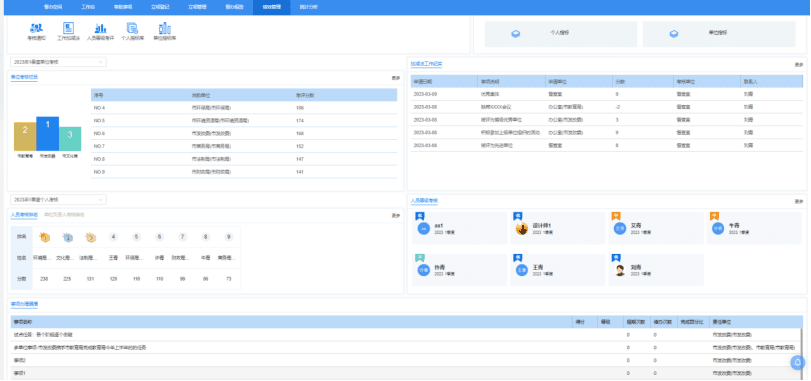Viewport: 811px width, 381px height.
Task: Click rank badge number 7
Action: [182, 237]
